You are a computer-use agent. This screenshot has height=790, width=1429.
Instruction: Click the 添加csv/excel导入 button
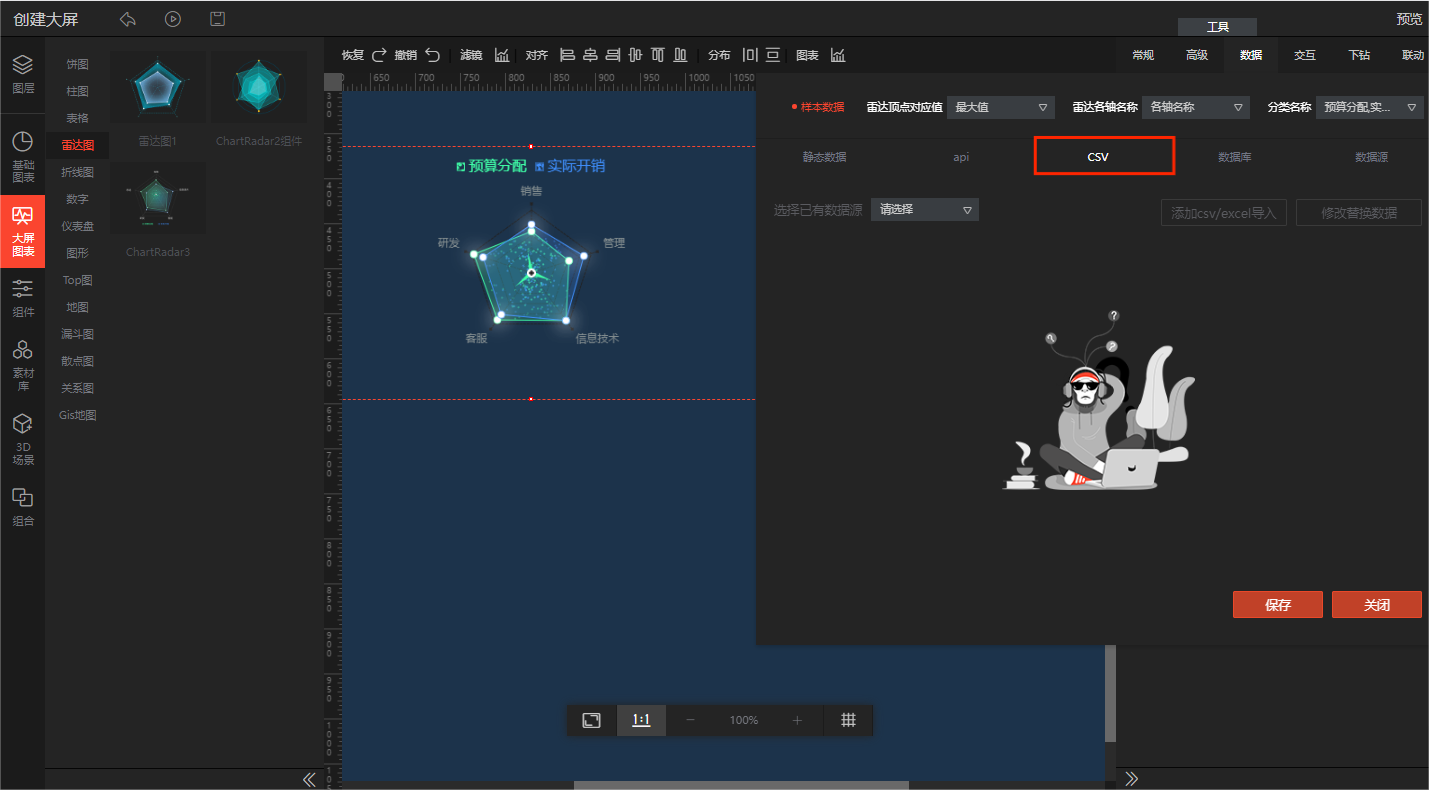pos(1223,213)
